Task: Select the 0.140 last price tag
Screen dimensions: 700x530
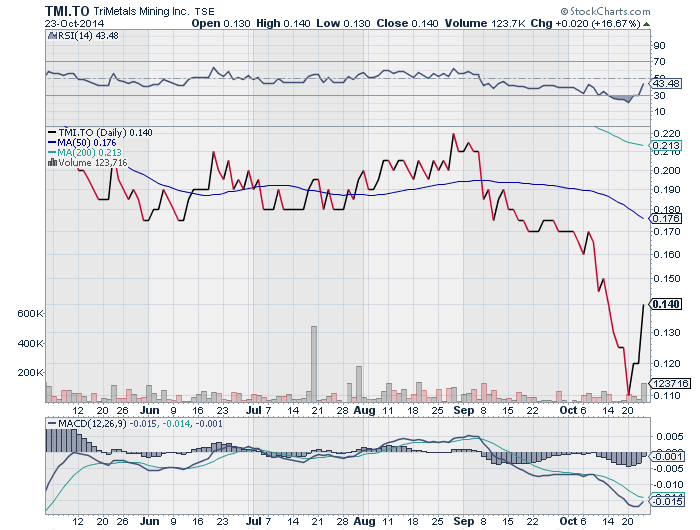Action: point(665,304)
